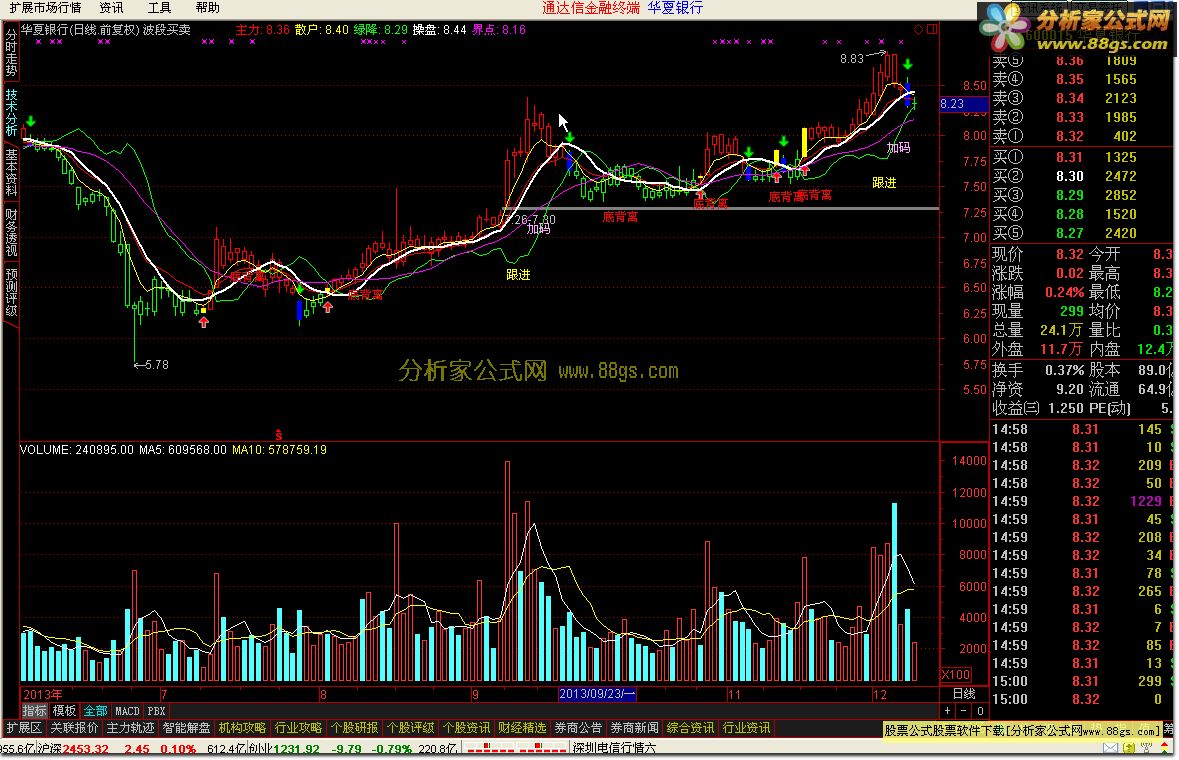Click the red S marker above volume pane

pyautogui.click(x=278, y=435)
